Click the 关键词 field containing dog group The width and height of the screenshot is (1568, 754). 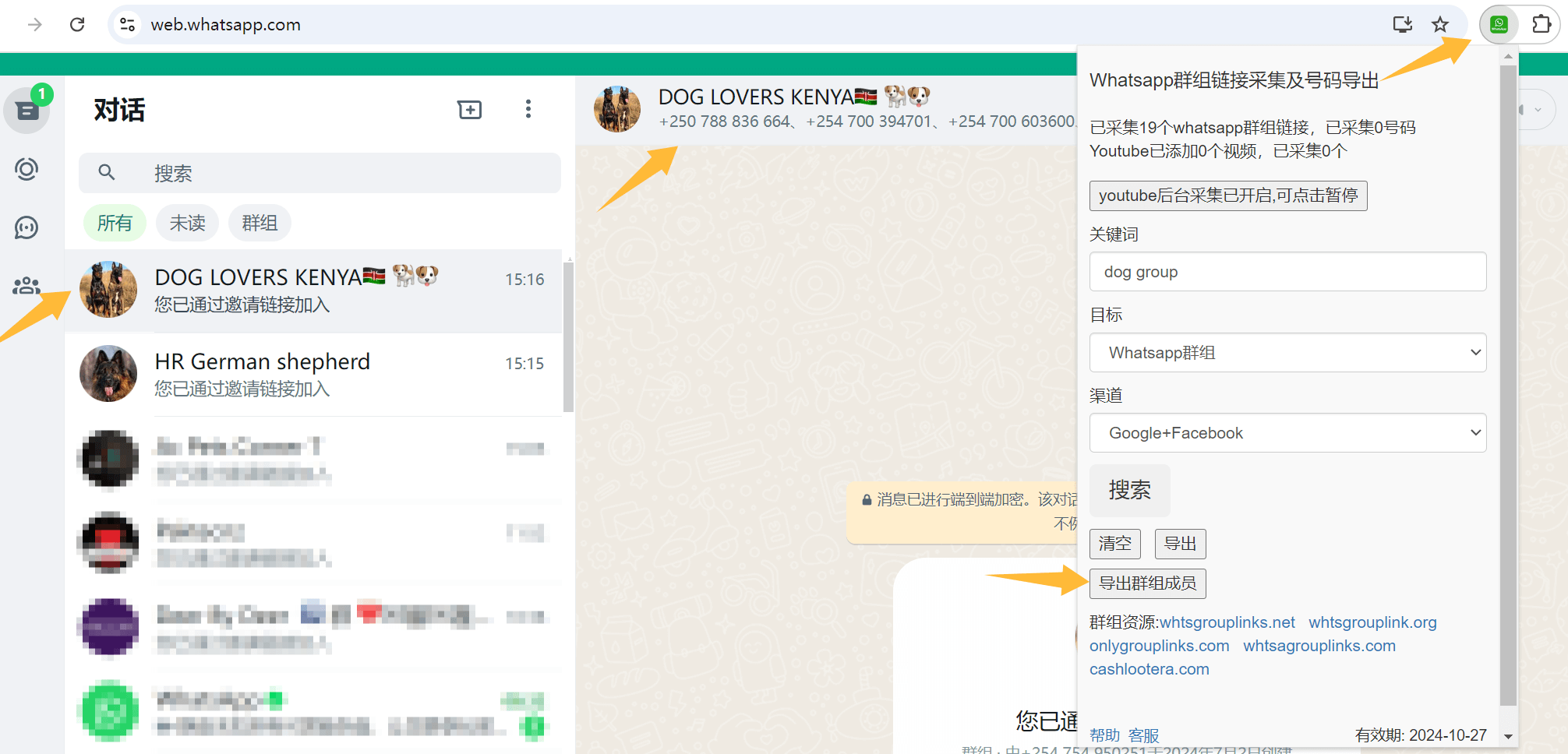click(1287, 272)
